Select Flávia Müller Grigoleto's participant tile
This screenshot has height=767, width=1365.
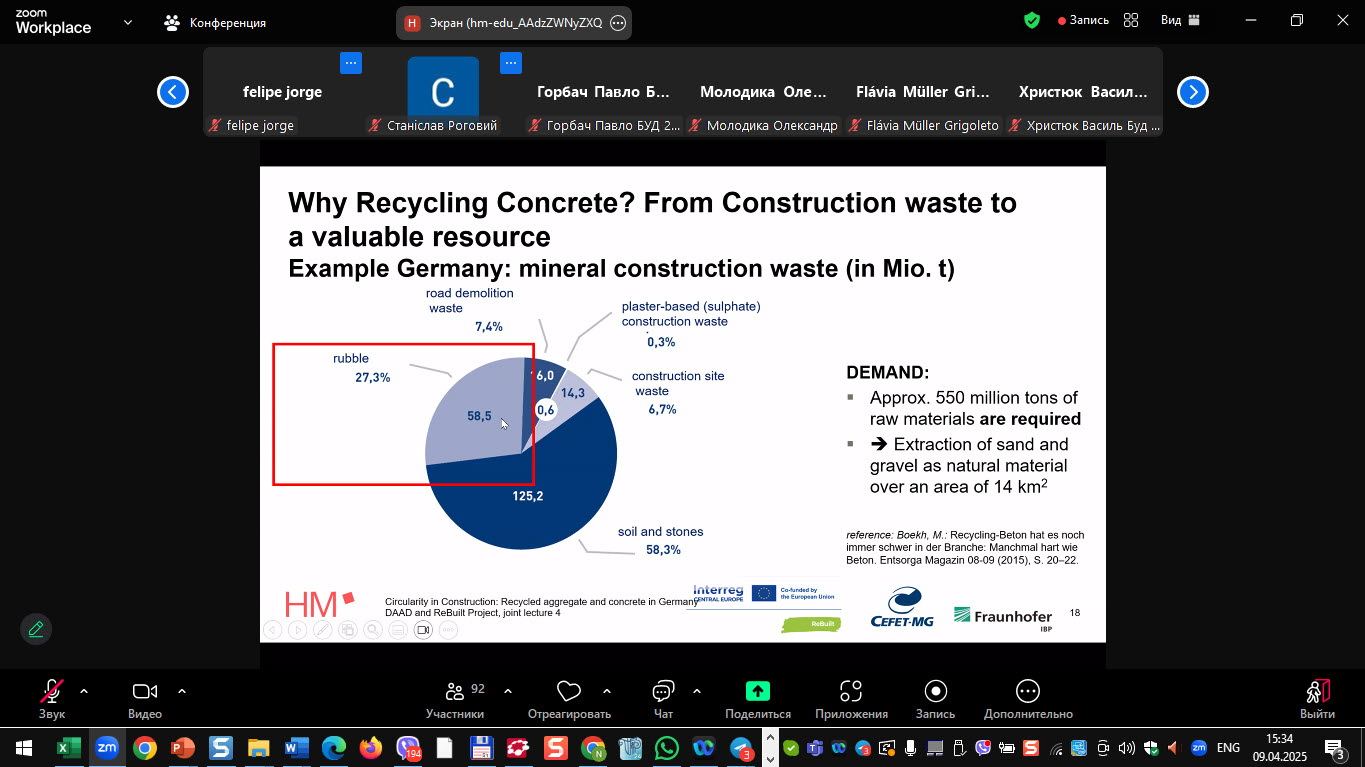[923, 92]
